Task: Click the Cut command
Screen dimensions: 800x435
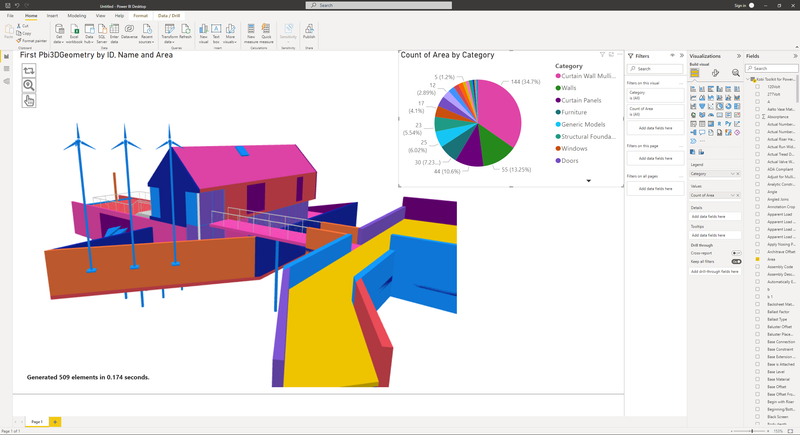Action: tap(22, 25)
